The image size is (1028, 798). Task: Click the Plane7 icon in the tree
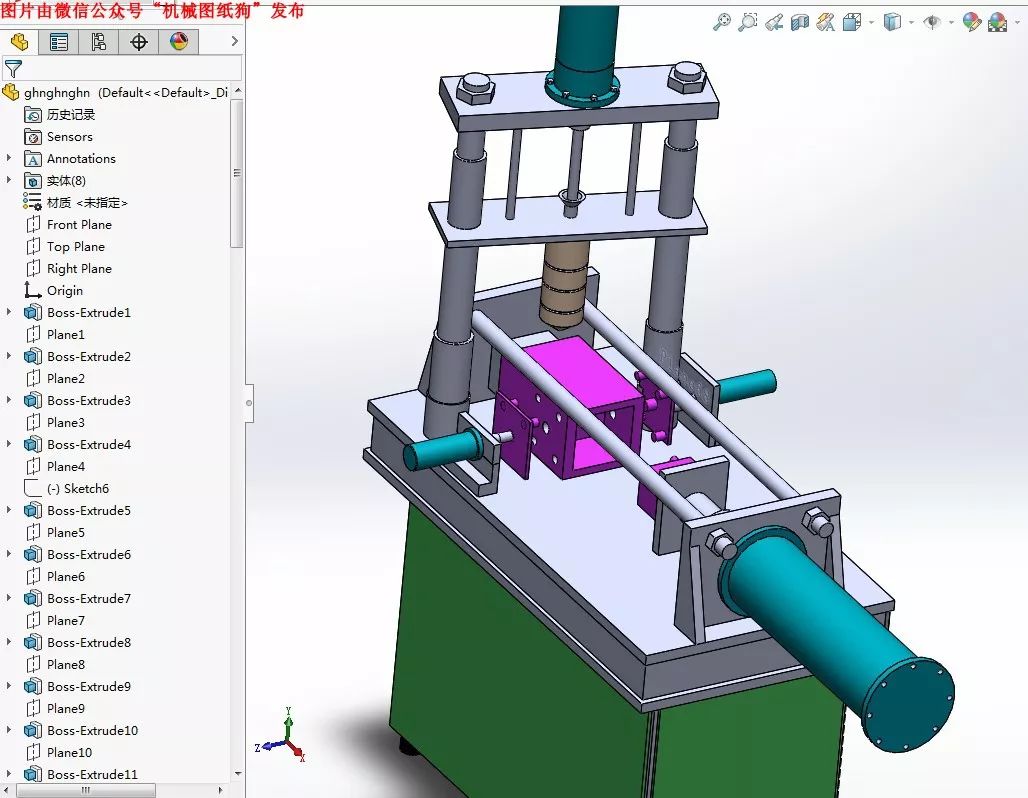(33, 620)
